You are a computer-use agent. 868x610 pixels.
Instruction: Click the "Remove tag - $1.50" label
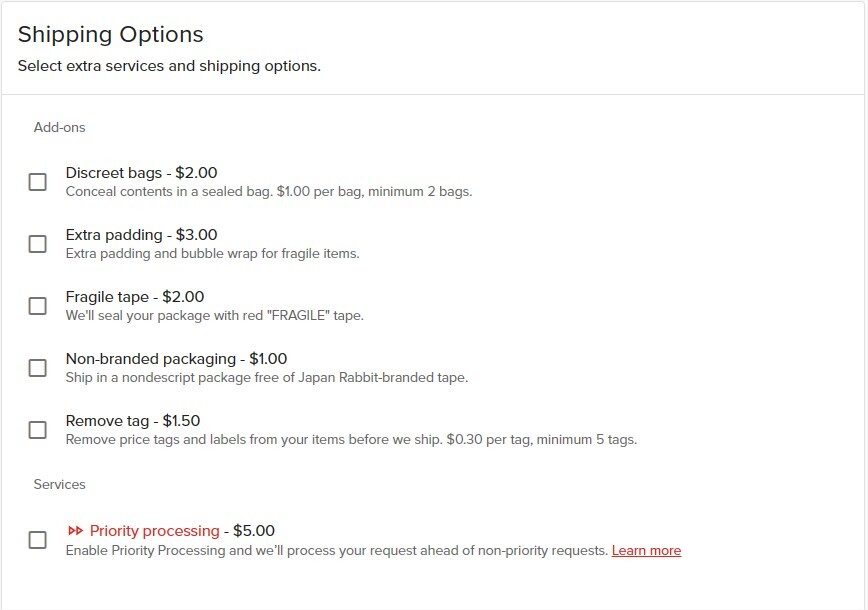point(133,421)
